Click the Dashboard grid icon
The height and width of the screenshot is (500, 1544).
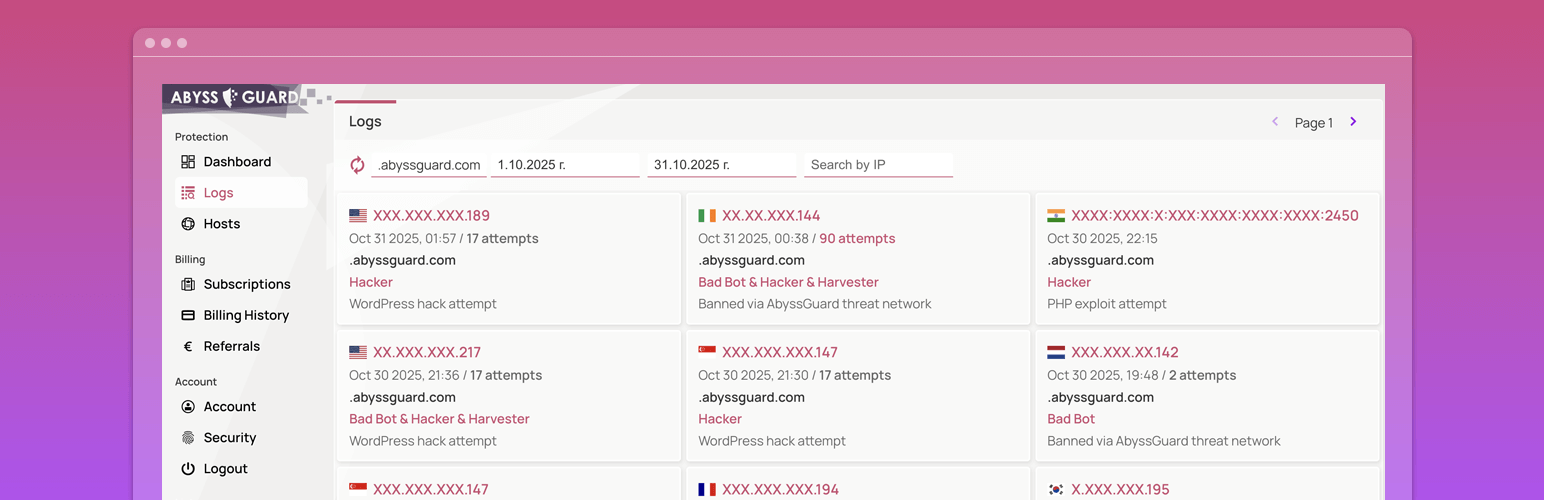(188, 162)
